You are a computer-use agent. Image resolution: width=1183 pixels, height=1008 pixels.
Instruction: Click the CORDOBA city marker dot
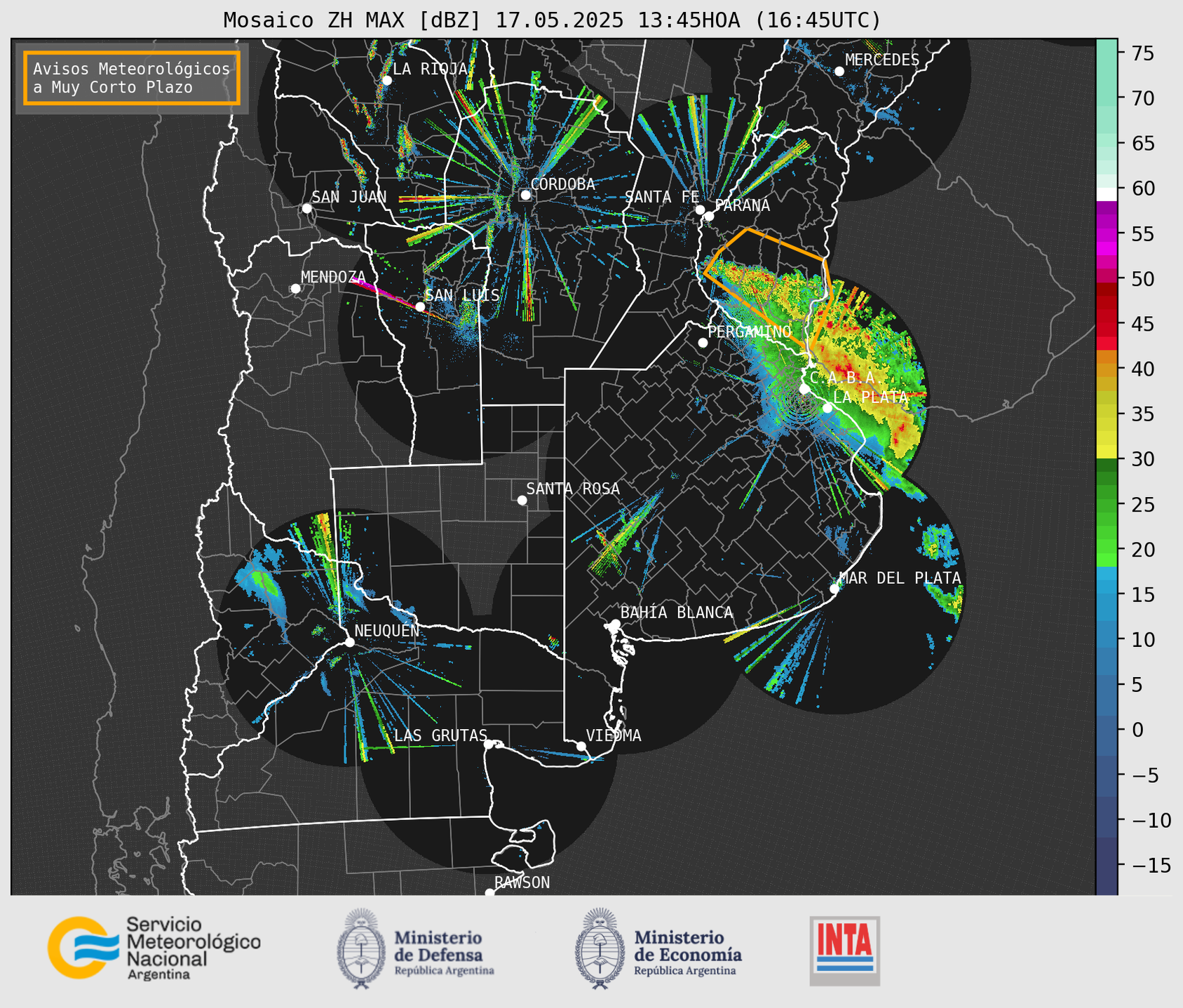525,195
